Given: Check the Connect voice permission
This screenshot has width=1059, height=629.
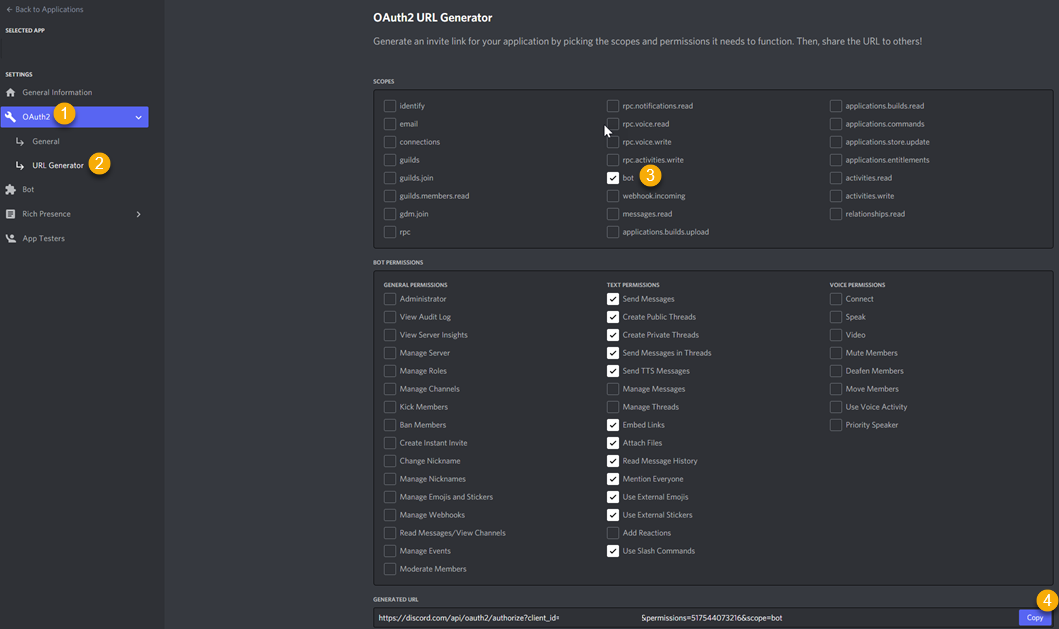Looking at the screenshot, I should [835, 299].
